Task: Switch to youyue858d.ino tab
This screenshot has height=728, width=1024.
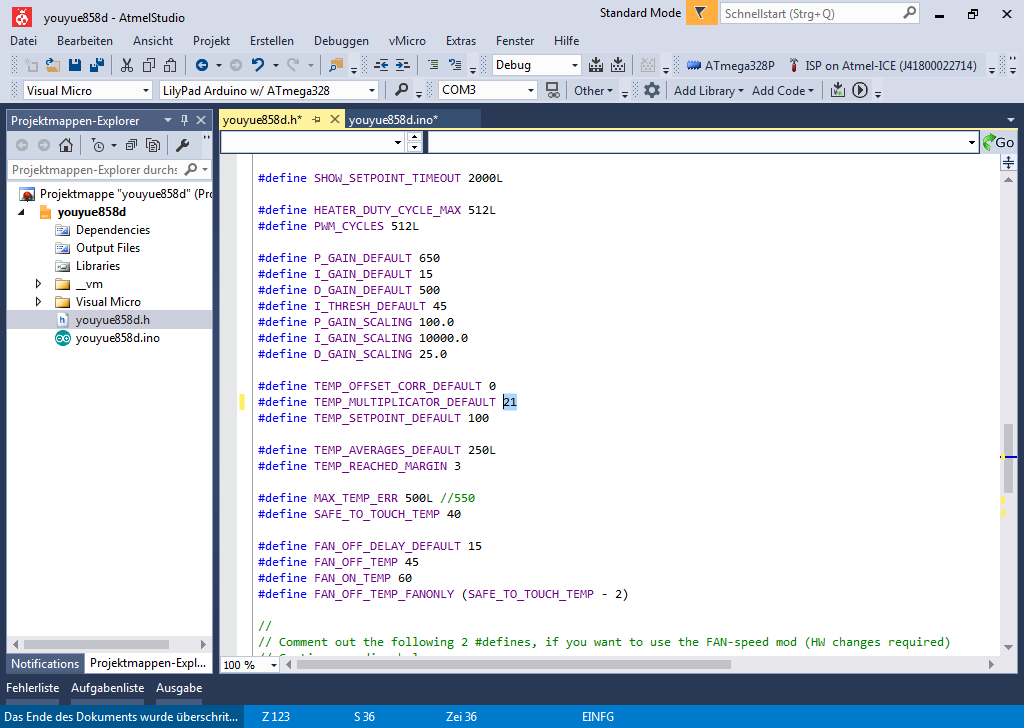Action: click(x=393, y=120)
